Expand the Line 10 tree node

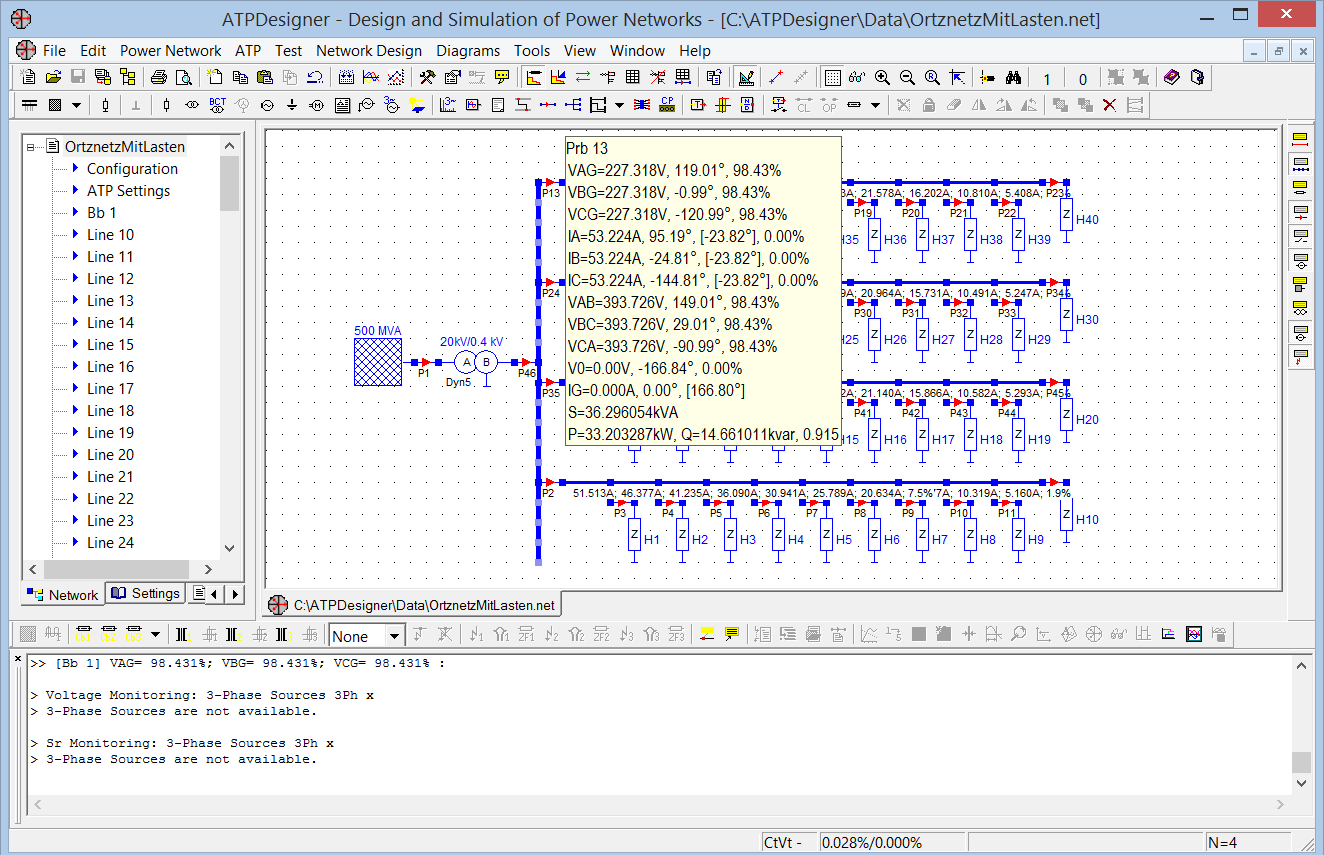coord(76,235)
